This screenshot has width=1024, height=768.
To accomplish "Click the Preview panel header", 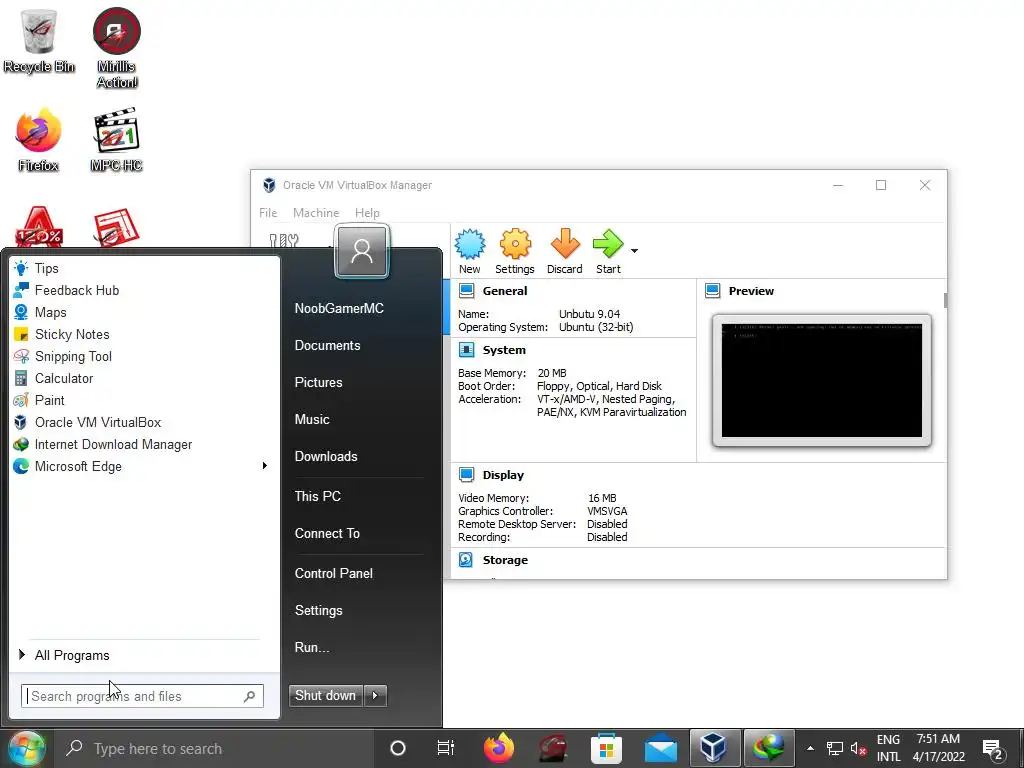I will [x=751, y=291].
